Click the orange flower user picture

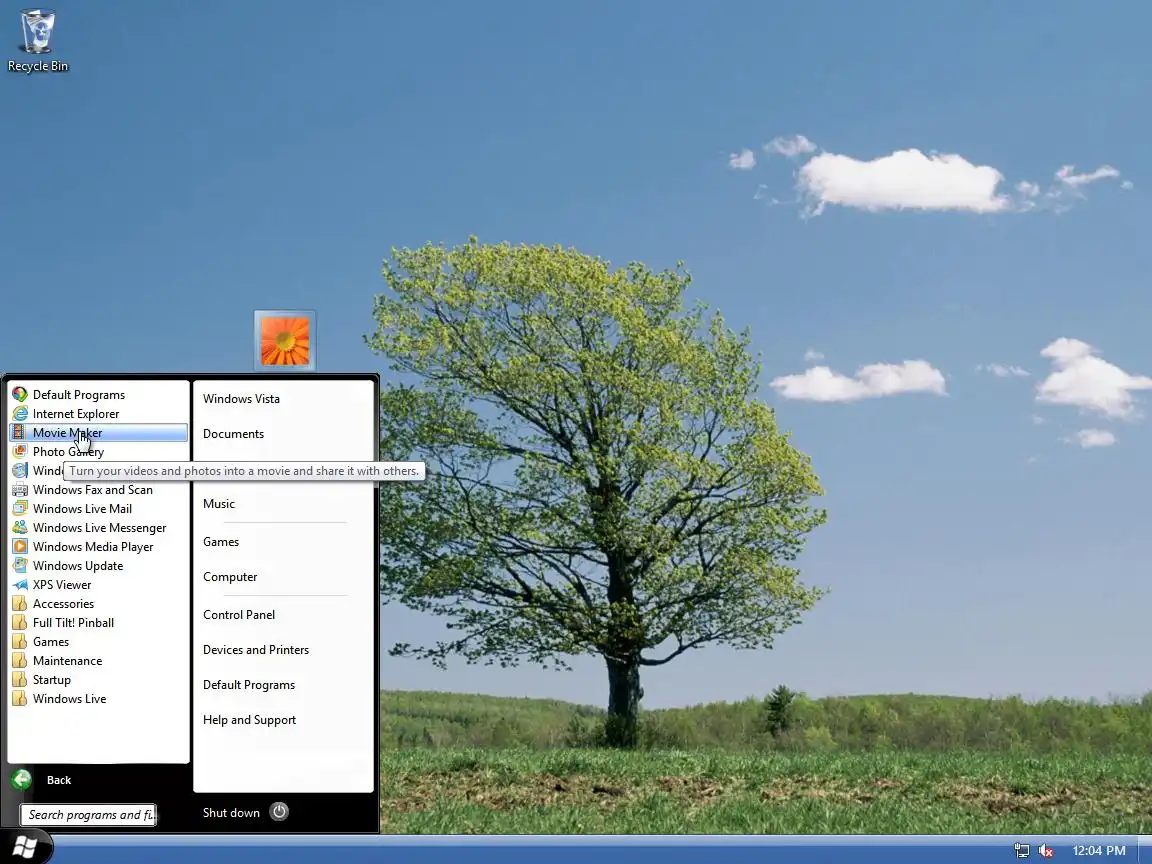[x=285, y=341]
